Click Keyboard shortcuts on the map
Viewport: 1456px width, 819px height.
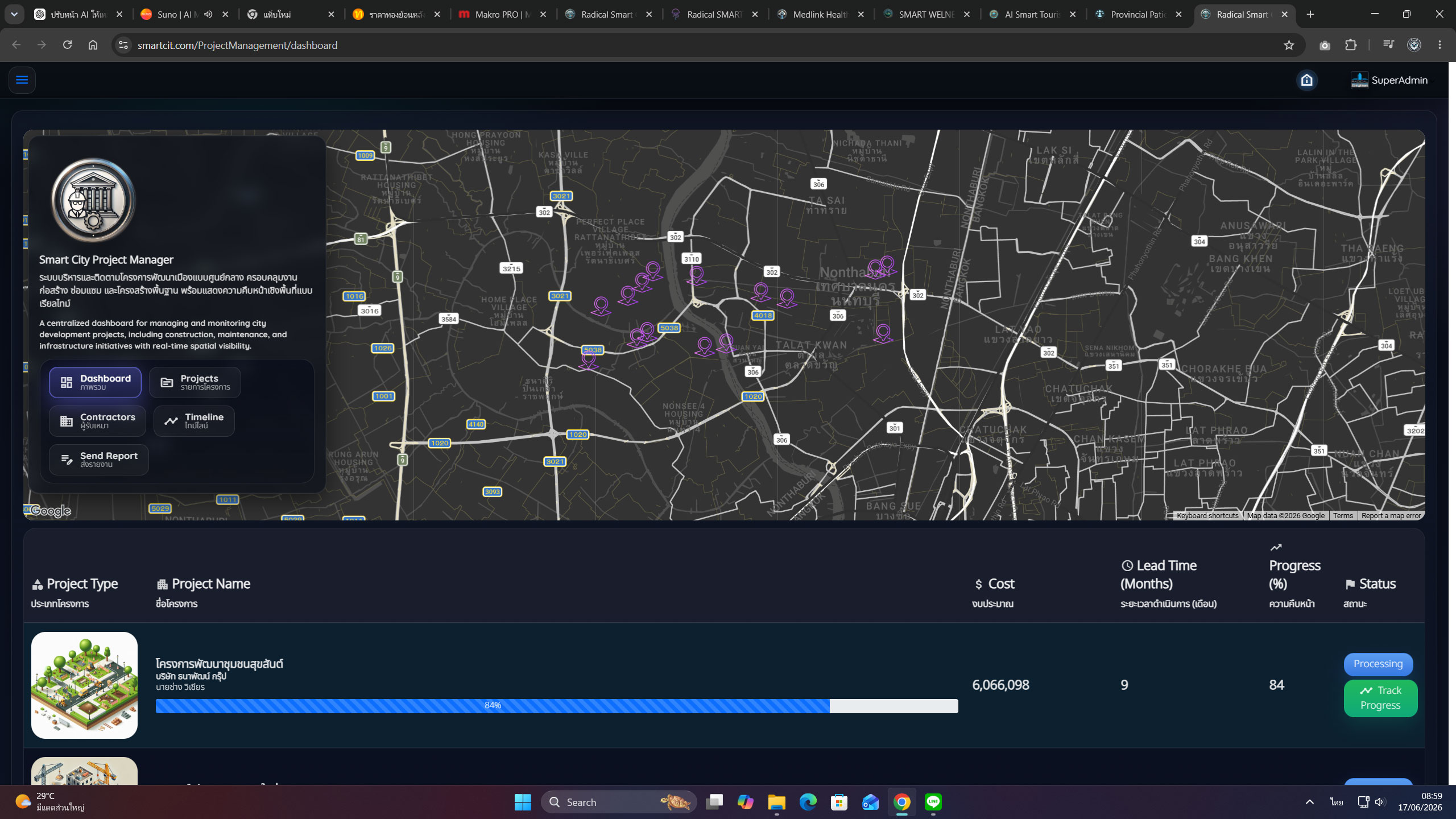[x=1207, y=516]
